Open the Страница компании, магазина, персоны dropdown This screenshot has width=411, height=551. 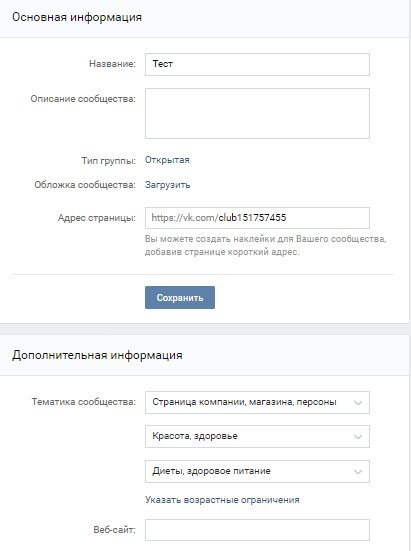257,402
